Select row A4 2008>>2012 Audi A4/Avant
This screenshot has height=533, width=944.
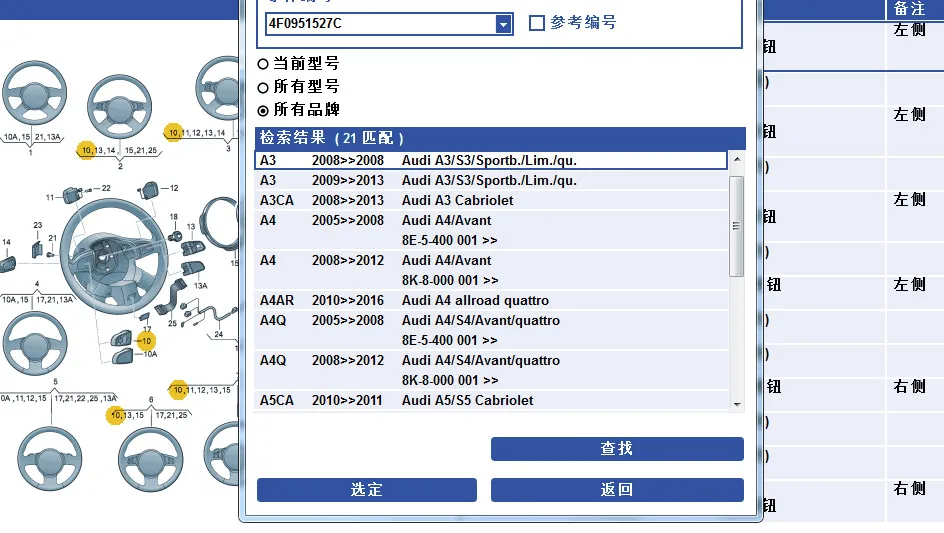pos(491,270)
